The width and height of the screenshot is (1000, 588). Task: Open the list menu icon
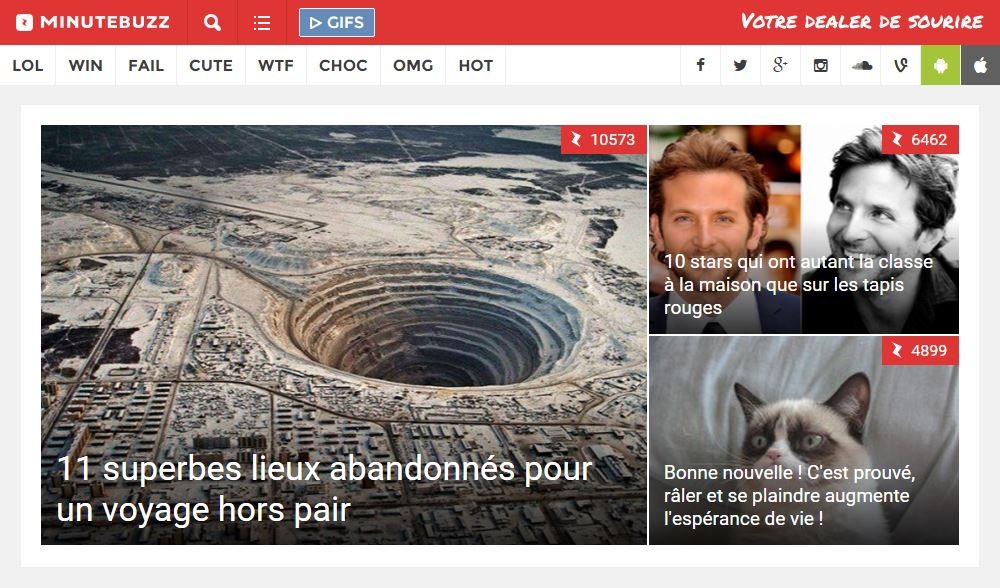point(261,23)
